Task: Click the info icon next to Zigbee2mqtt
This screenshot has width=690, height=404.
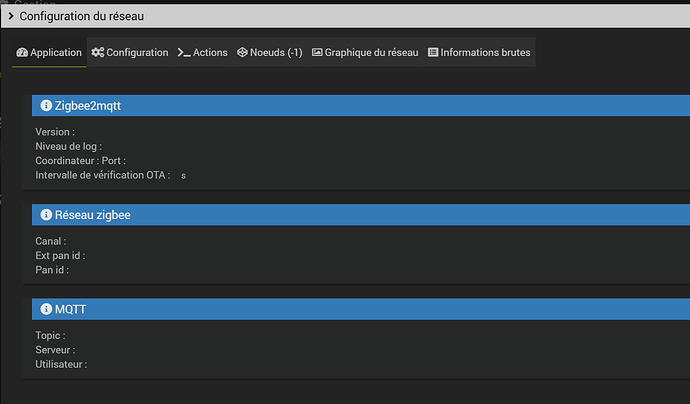Action: [x=45, y=105]
